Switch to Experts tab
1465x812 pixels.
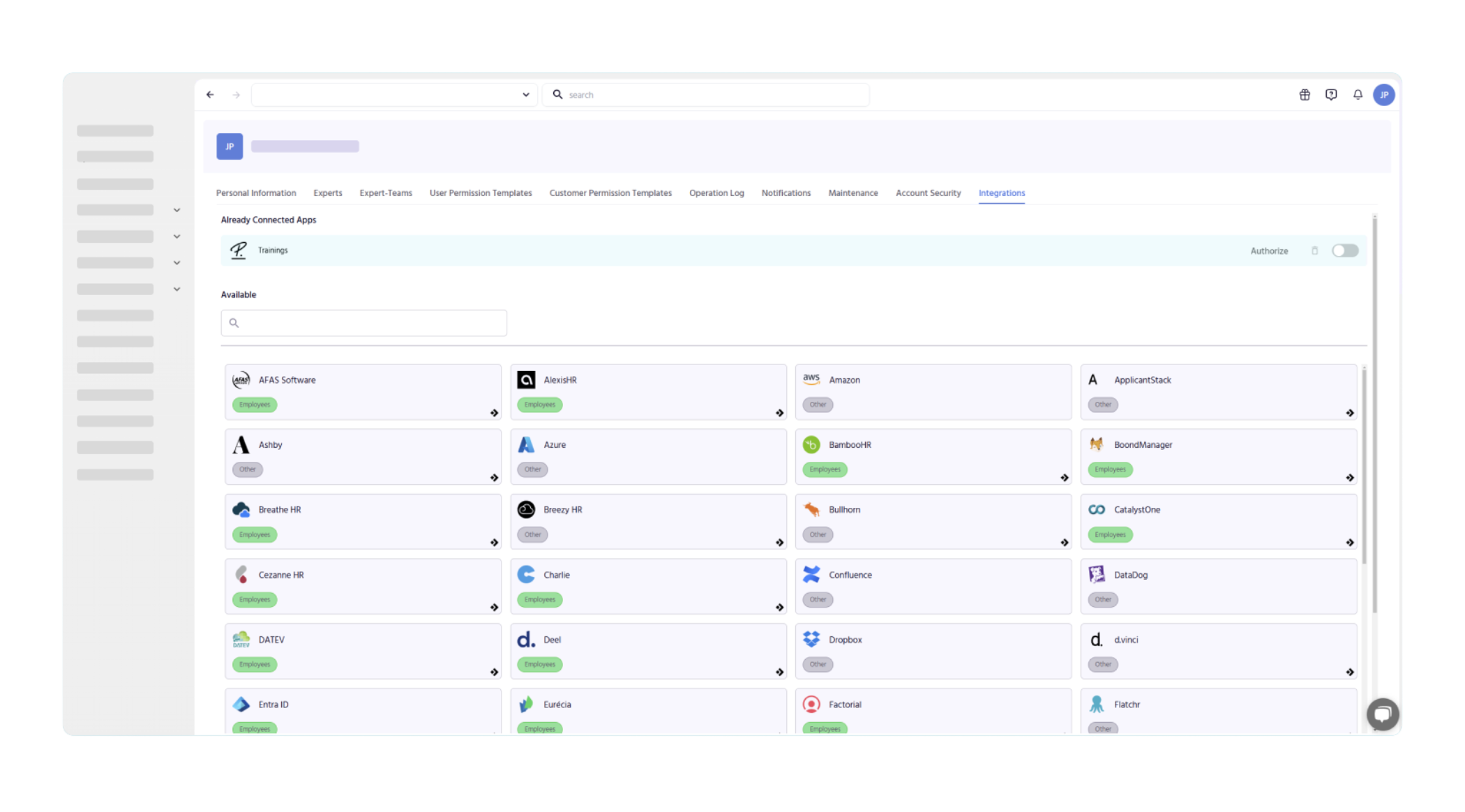coord(328,193)
